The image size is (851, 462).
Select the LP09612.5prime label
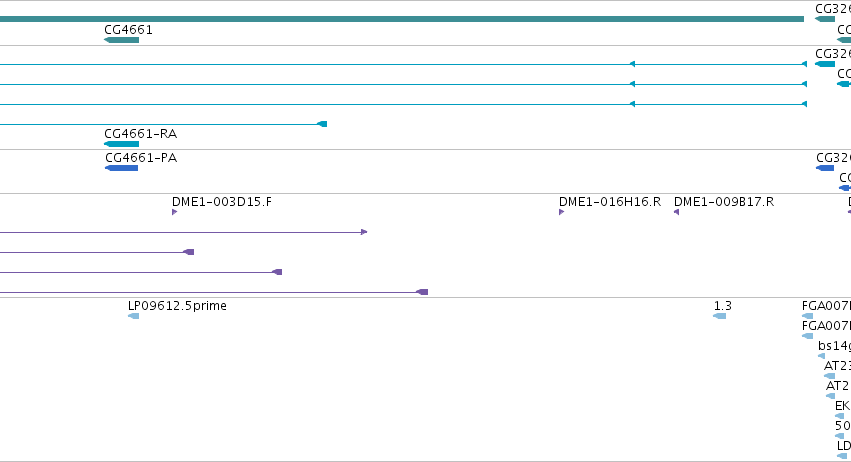[x=177, y=306]
